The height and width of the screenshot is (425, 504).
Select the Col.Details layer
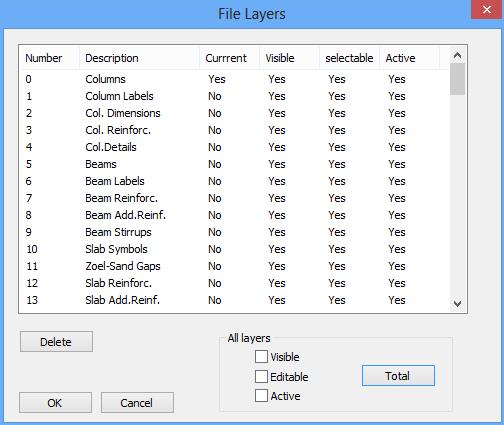click(x=235, y=147)
